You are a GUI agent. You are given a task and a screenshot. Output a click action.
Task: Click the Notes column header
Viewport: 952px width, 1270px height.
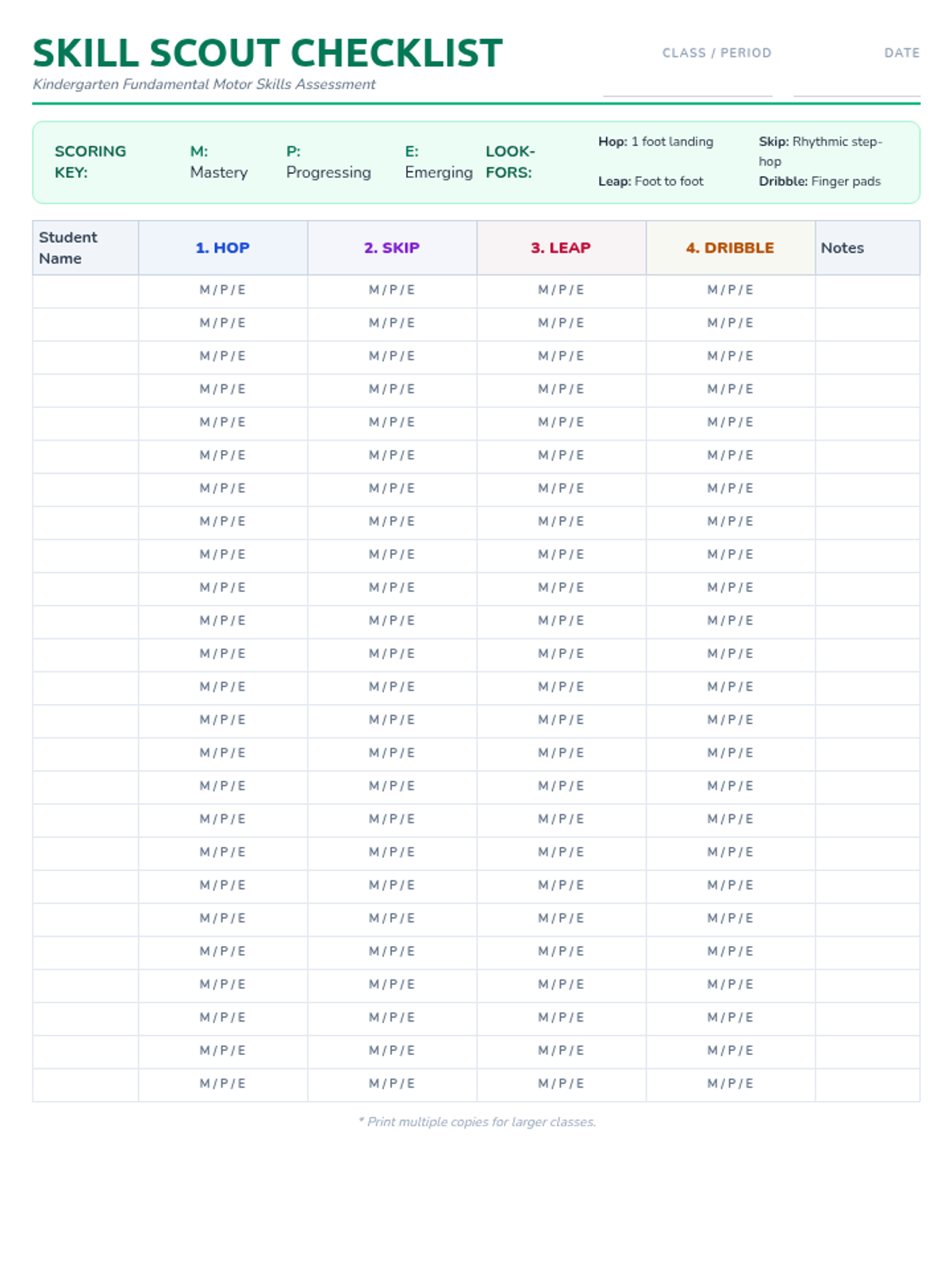843,248
